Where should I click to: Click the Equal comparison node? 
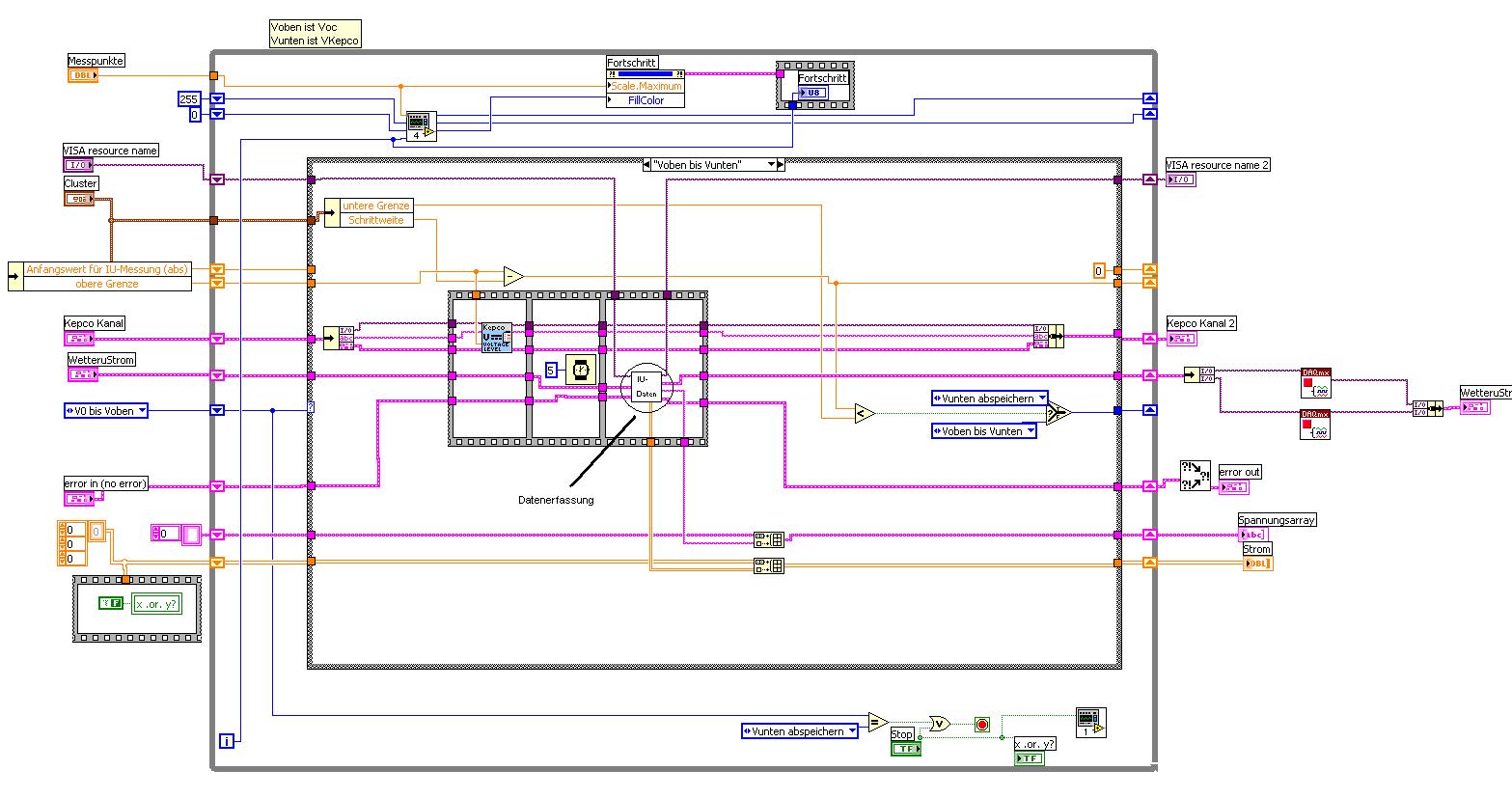877,723
